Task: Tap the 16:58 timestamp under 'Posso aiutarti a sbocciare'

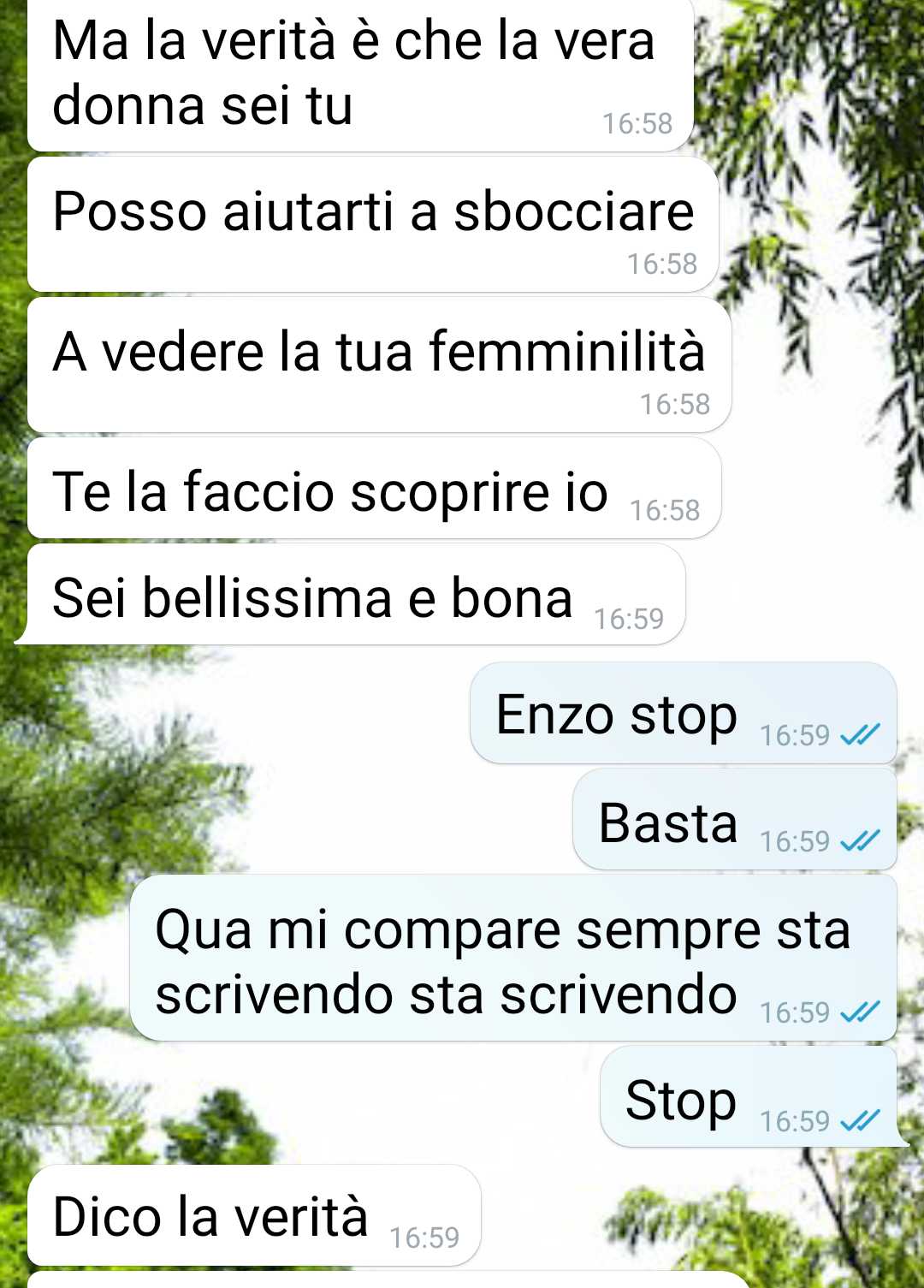Action: [x=662, y=264]
